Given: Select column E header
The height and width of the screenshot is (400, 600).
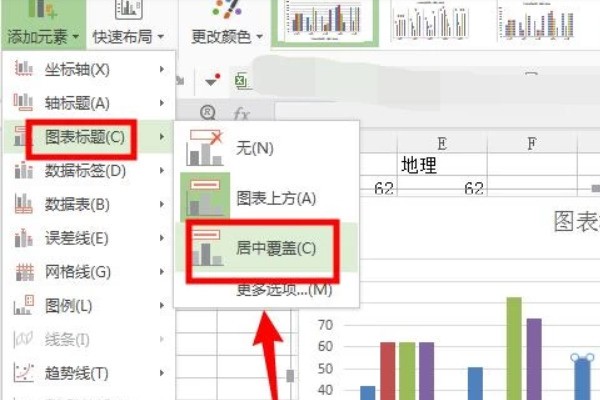Looking at the screenshot, I should click(442, 144).
